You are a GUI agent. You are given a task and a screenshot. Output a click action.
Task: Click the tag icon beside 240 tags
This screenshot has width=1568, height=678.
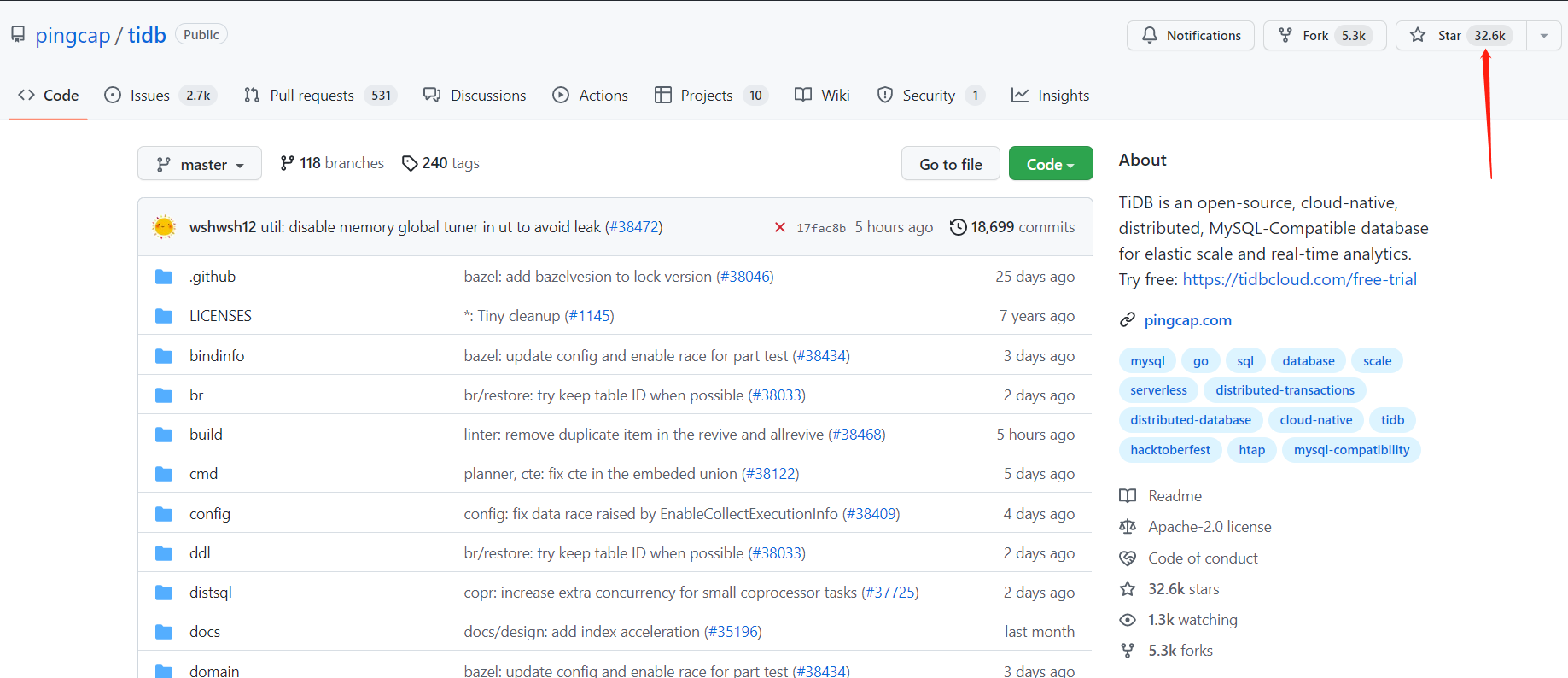[410, 163]
